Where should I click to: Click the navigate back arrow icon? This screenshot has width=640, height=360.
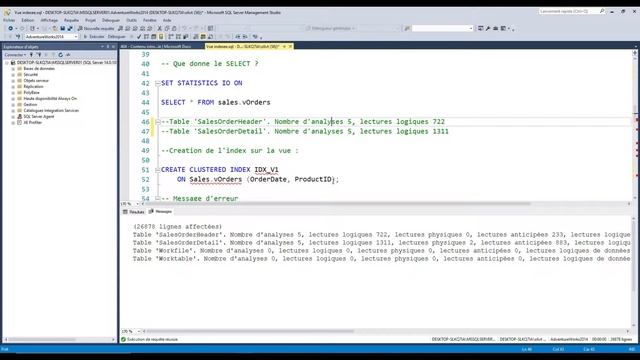point(11,29)
